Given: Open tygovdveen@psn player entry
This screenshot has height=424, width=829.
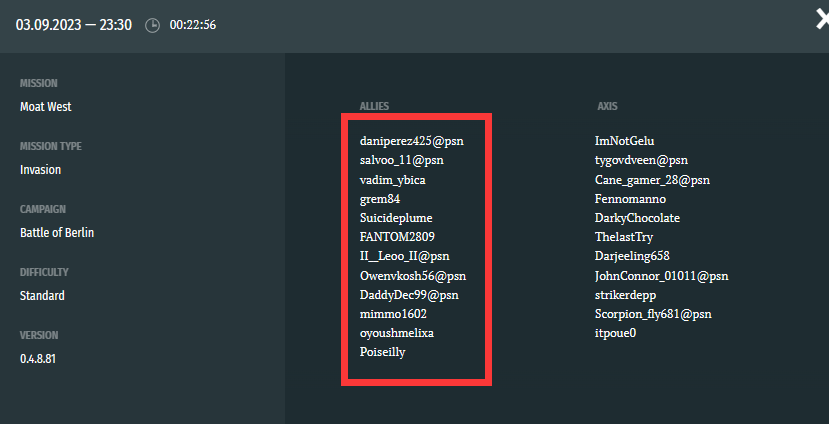Looking at the screenshot, I should [x=641, y=160].
